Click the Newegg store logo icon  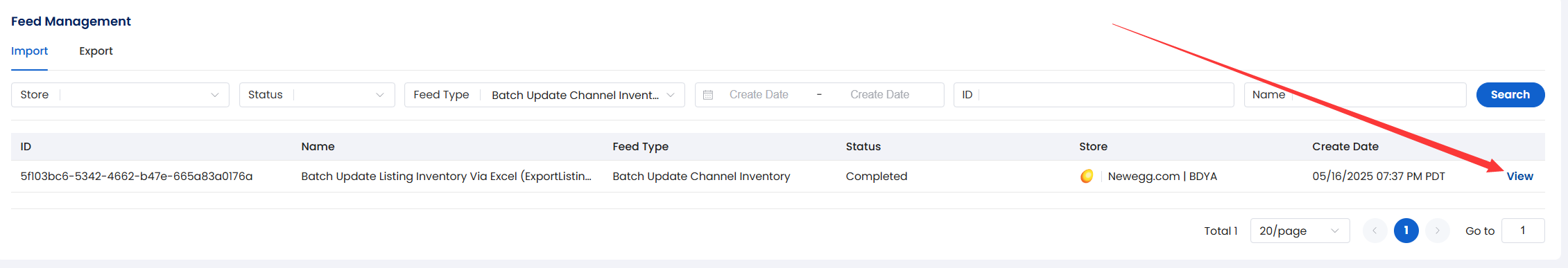pos(1087,177)
